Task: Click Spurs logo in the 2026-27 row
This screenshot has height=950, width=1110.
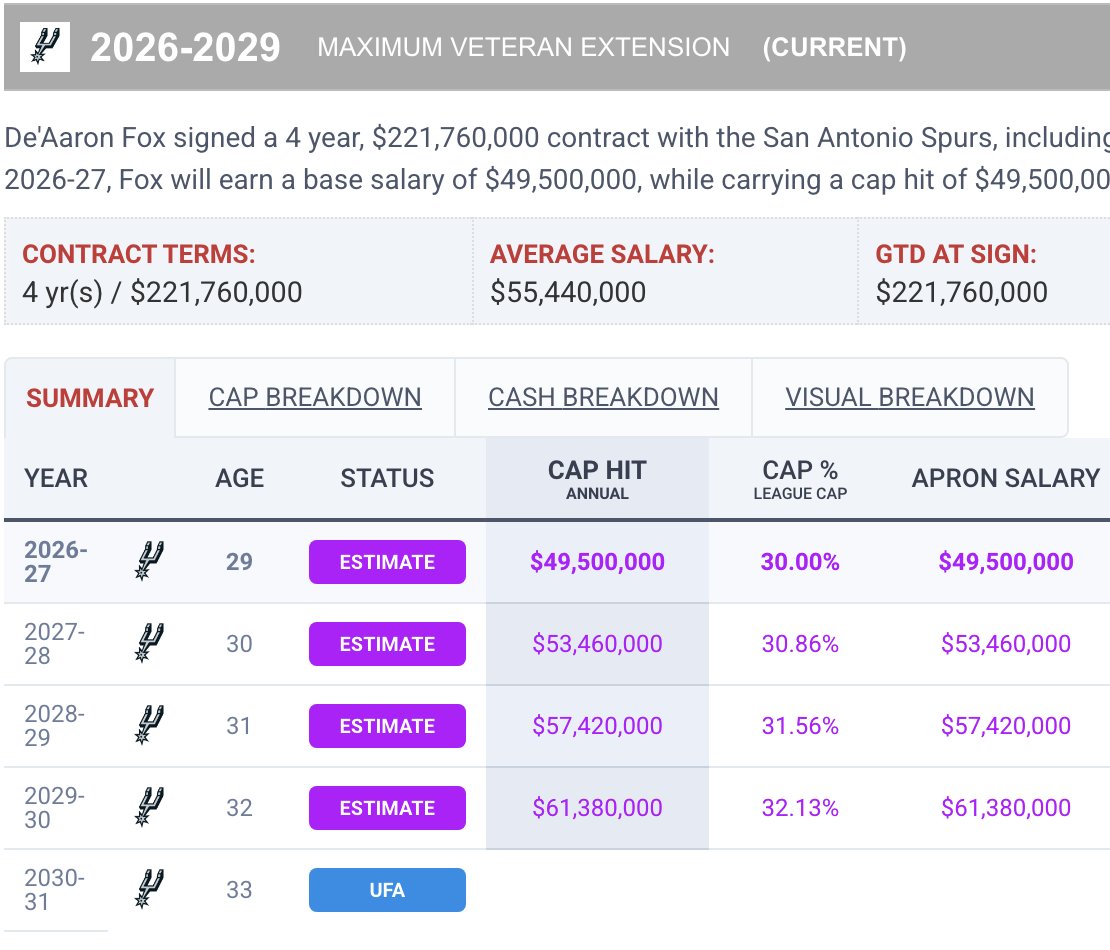Action: click(149, 561)
